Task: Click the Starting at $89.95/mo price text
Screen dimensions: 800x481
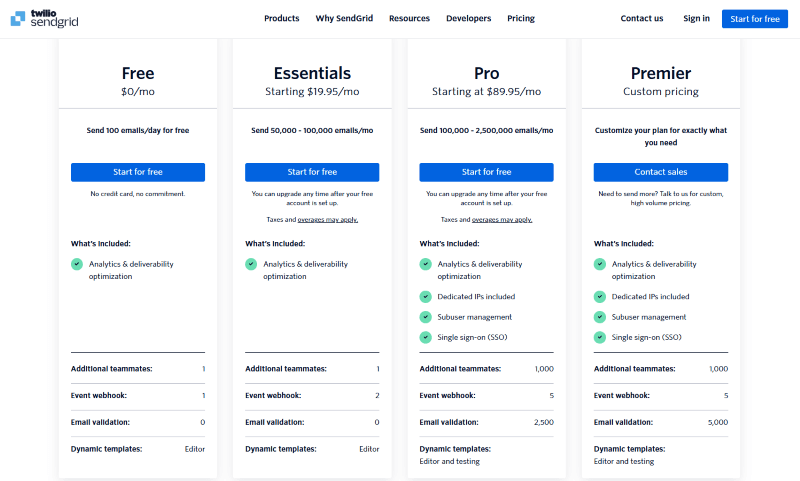Action: coord(486,92)
